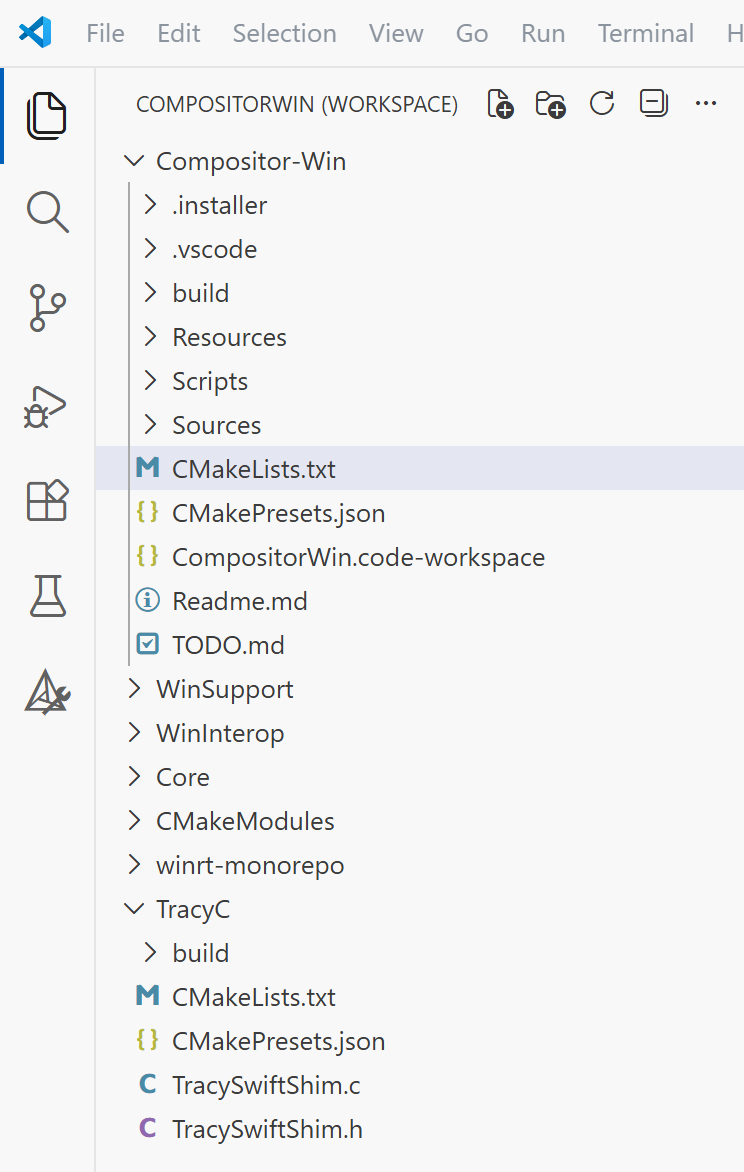
Task: Open the Search view icon
Action: (x=47, y=211)
